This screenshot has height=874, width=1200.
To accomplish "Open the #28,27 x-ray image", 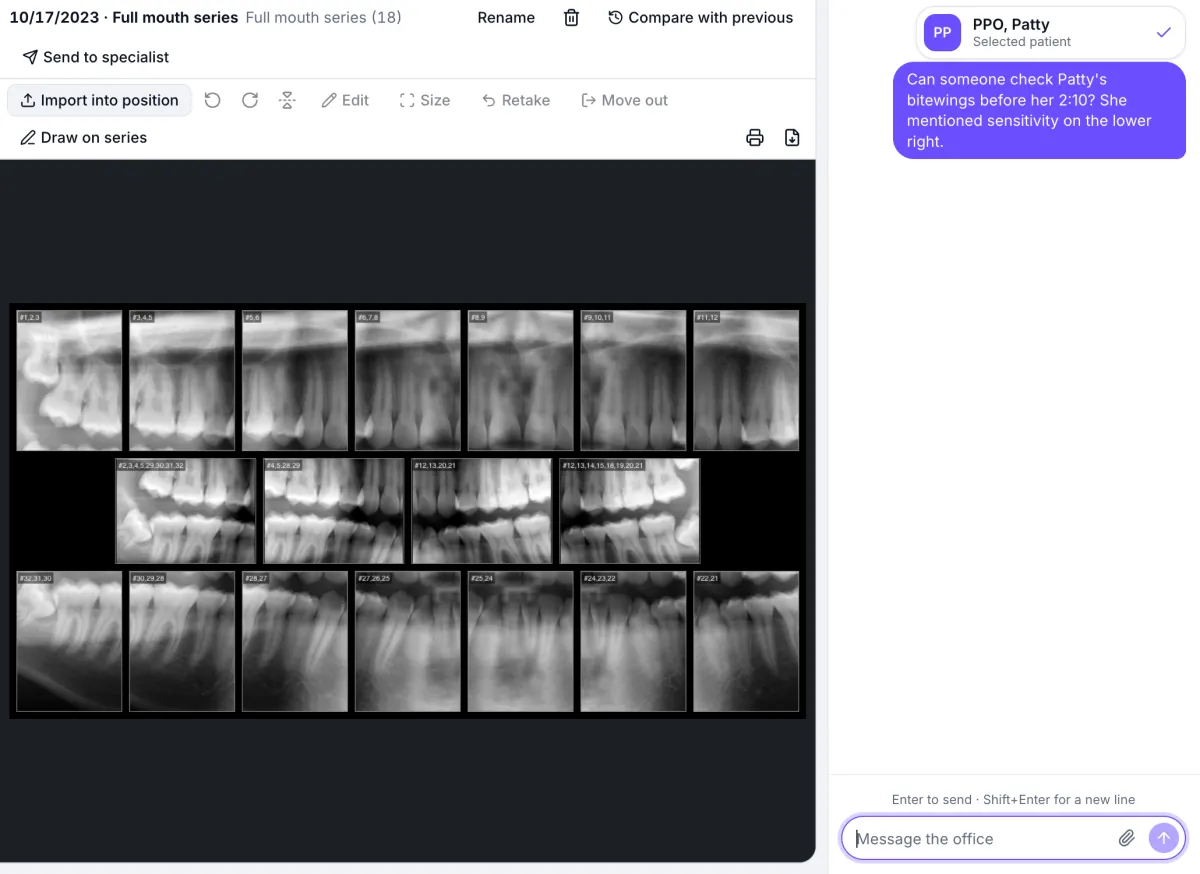I will tap(295, 641).
